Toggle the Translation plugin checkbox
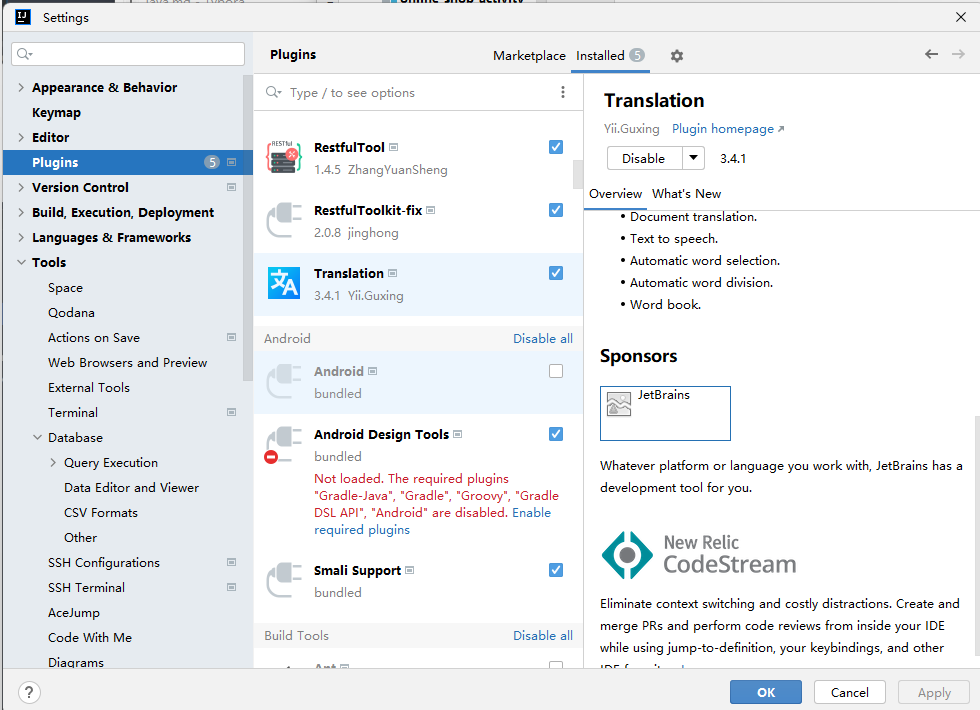980x710 pixels. pyautogui.click(x=556, y=273)
